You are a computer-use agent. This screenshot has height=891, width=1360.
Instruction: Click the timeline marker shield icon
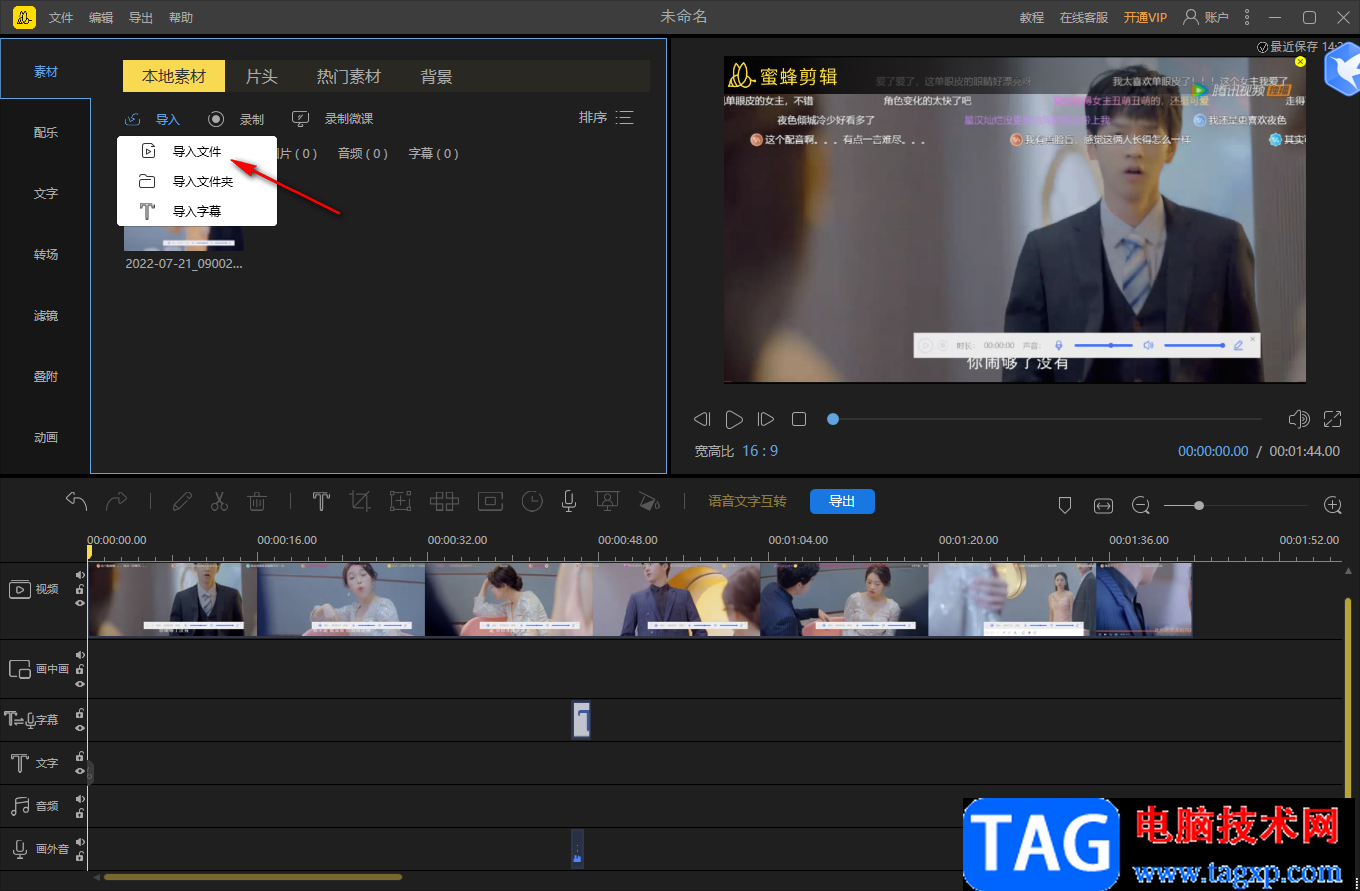1065,506
